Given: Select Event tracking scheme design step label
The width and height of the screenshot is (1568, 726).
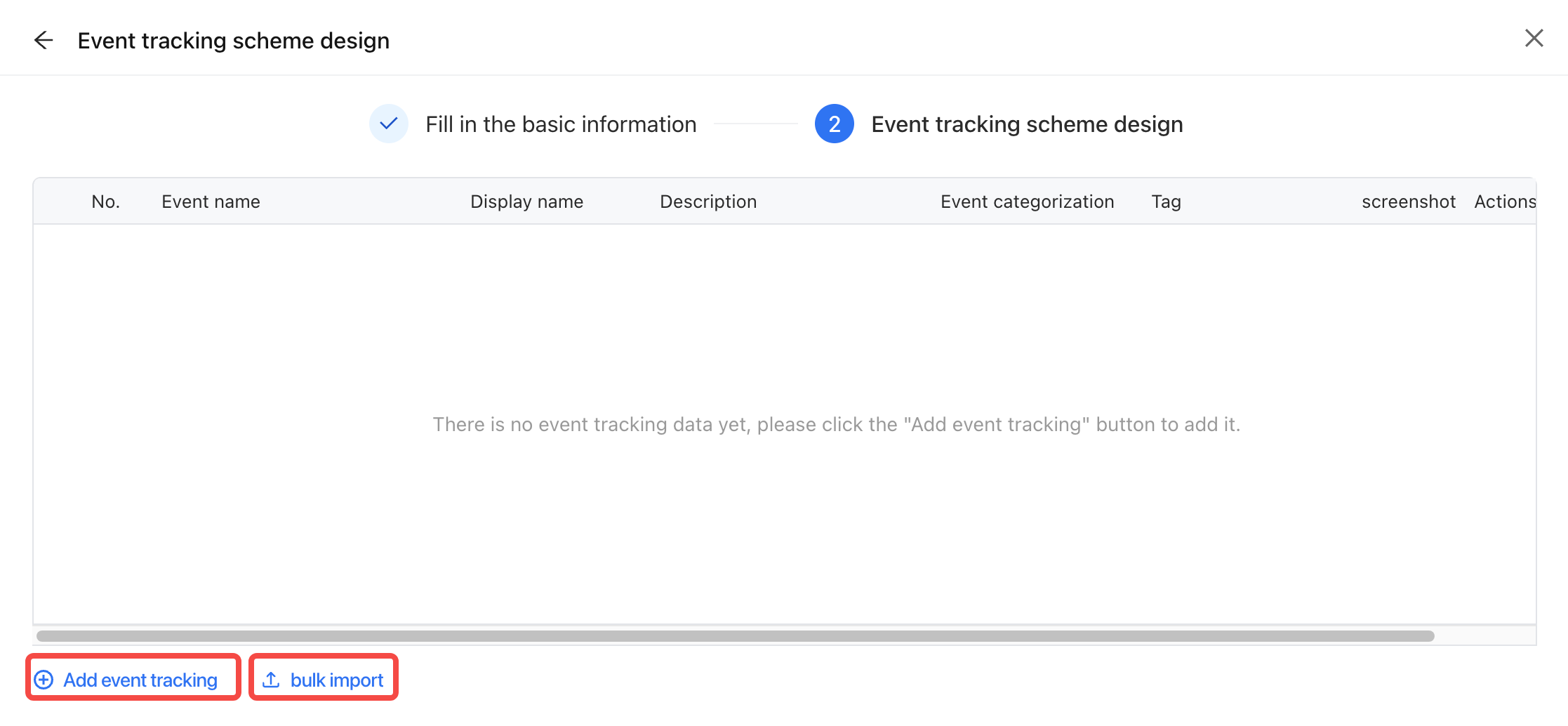Looking at the screenshot, I should coord(1027,124).
